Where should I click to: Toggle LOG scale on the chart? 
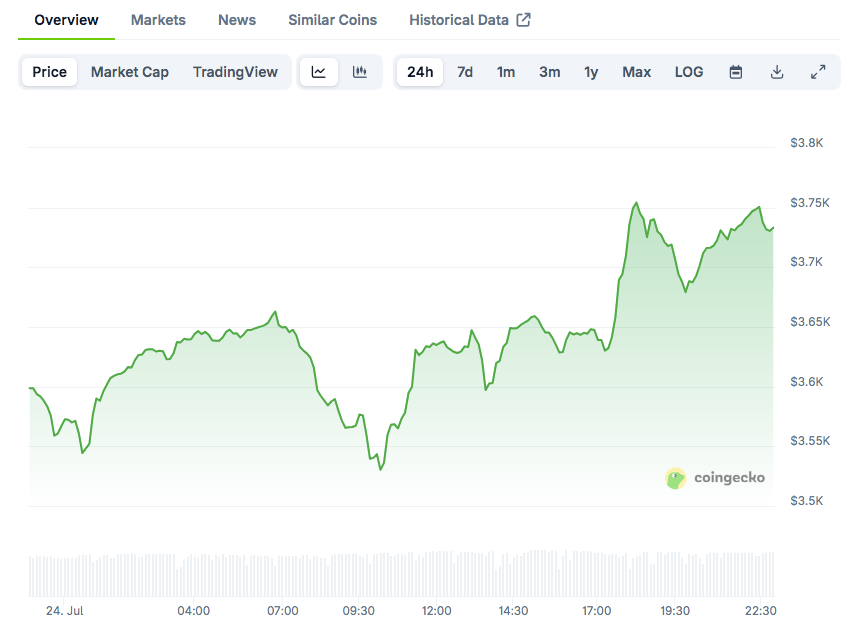[x=688, y=71]
